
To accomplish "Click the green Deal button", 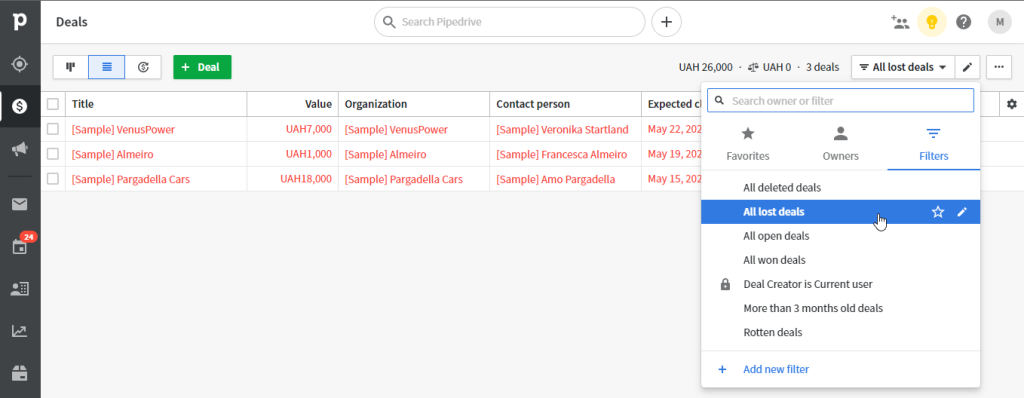I will 202,67.
